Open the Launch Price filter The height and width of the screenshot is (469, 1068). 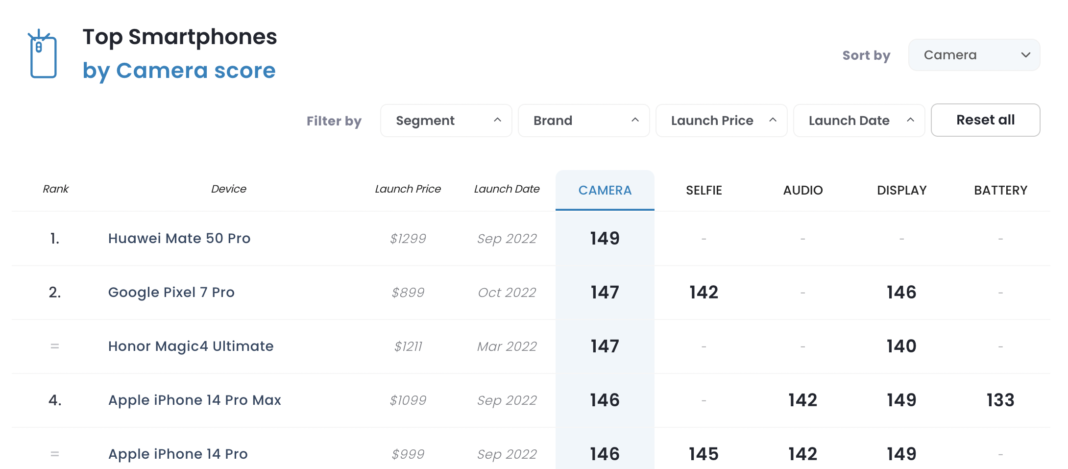click(x=721, y=120)
